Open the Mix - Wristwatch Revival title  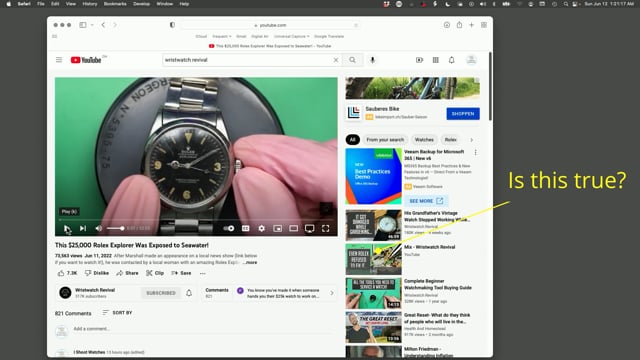(x=429, y=247)
